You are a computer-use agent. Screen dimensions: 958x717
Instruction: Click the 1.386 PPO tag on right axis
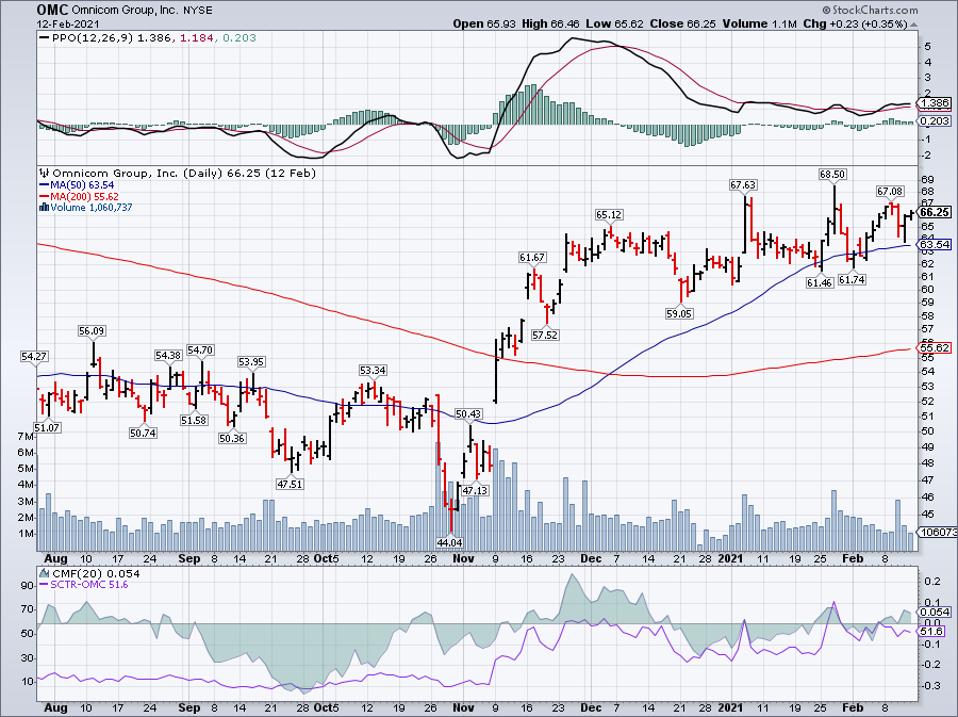coord(935,104)
